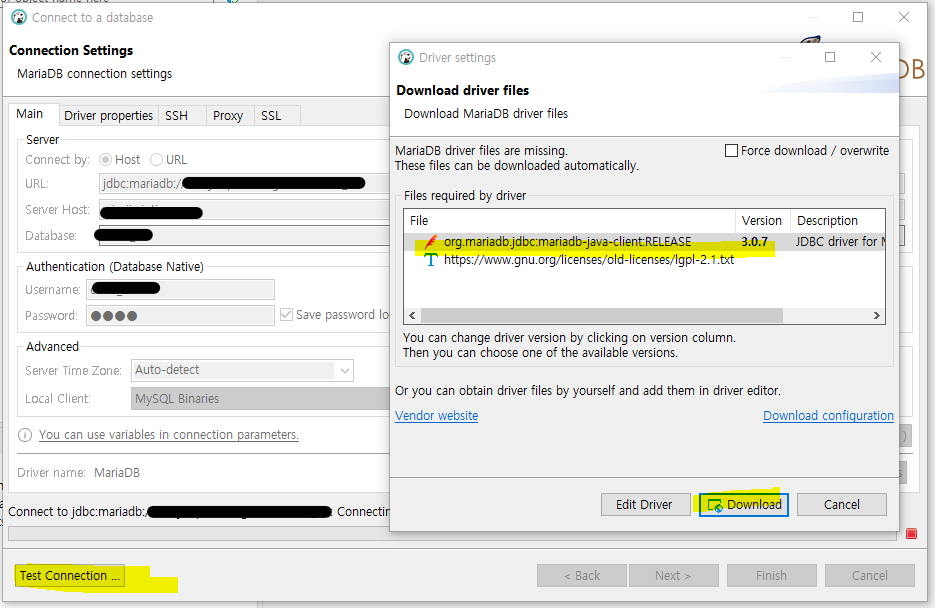
Task: Maximize the Driver settings window
Action: 829,57
